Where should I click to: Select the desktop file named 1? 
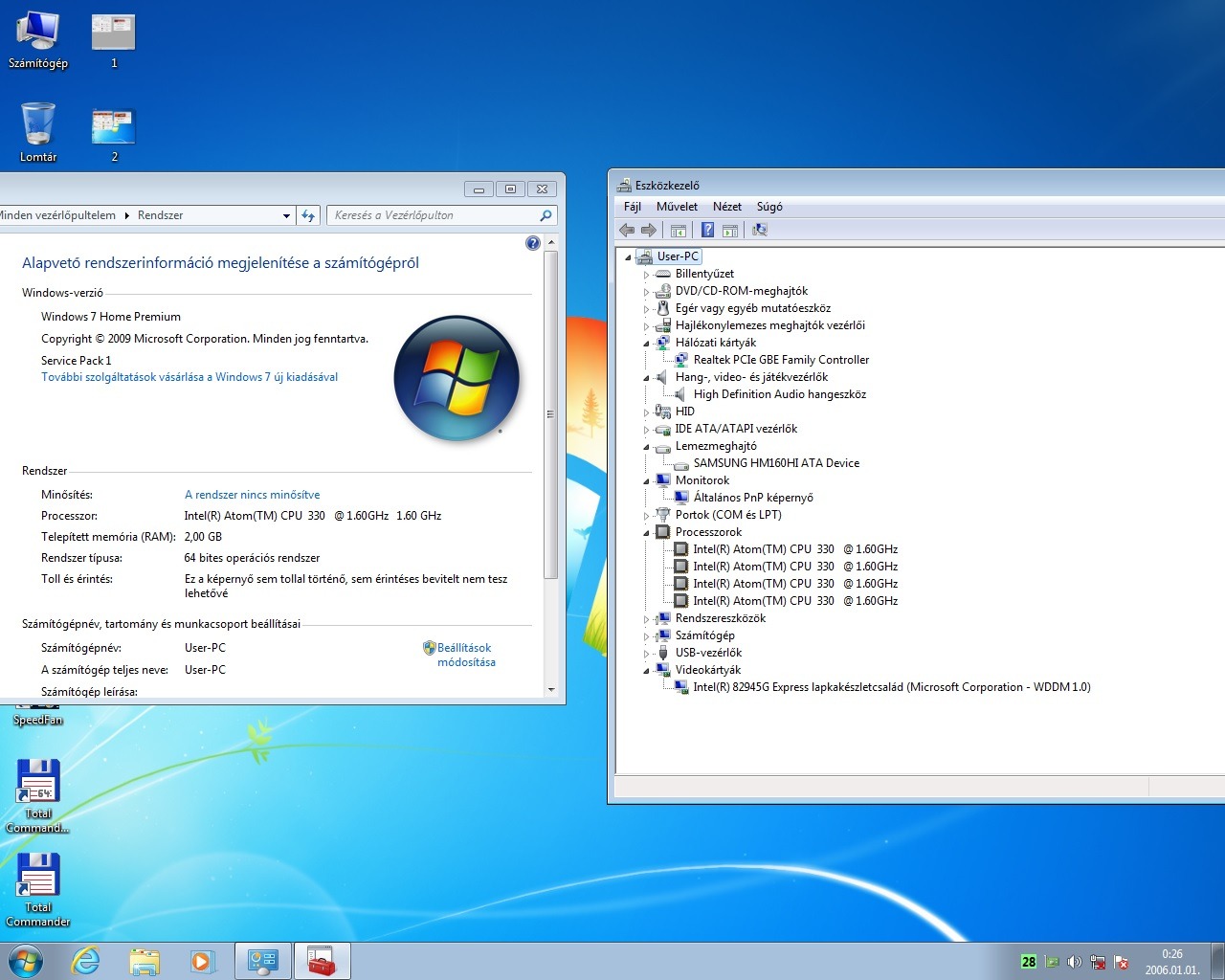pos(114,41)
